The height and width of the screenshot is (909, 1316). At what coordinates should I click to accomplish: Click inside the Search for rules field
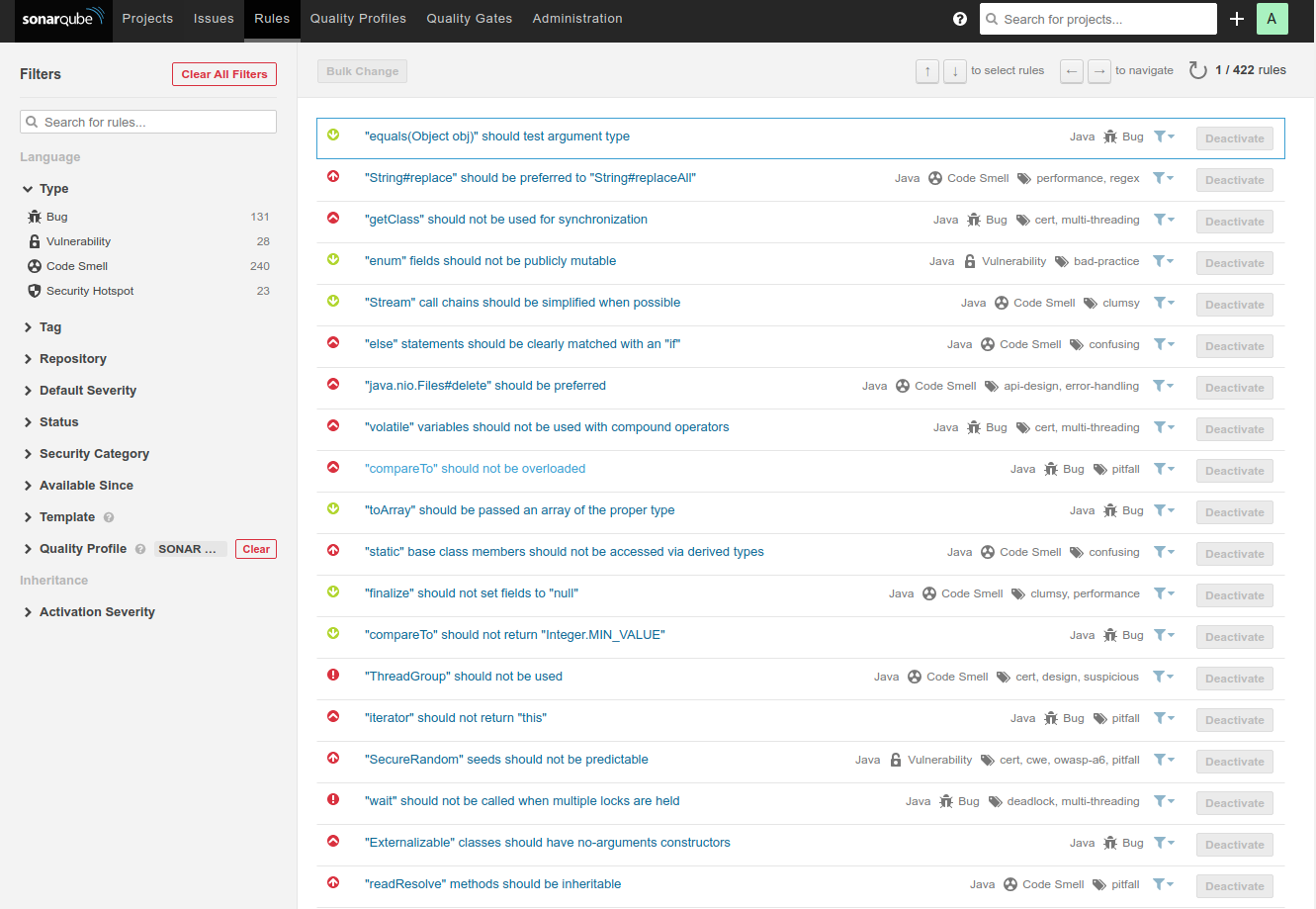[x=147, y=121]
